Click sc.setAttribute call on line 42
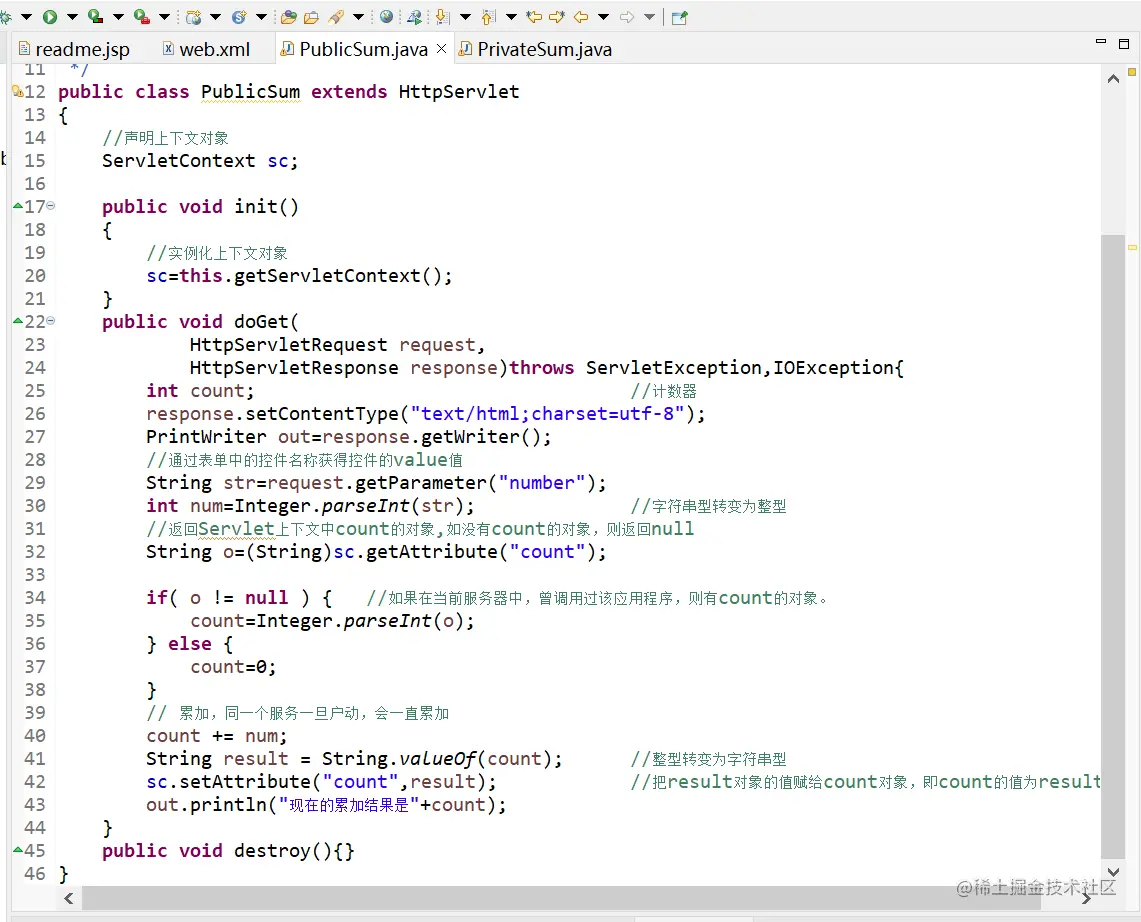Screen dimensions: 1141x922 point(321,782)
